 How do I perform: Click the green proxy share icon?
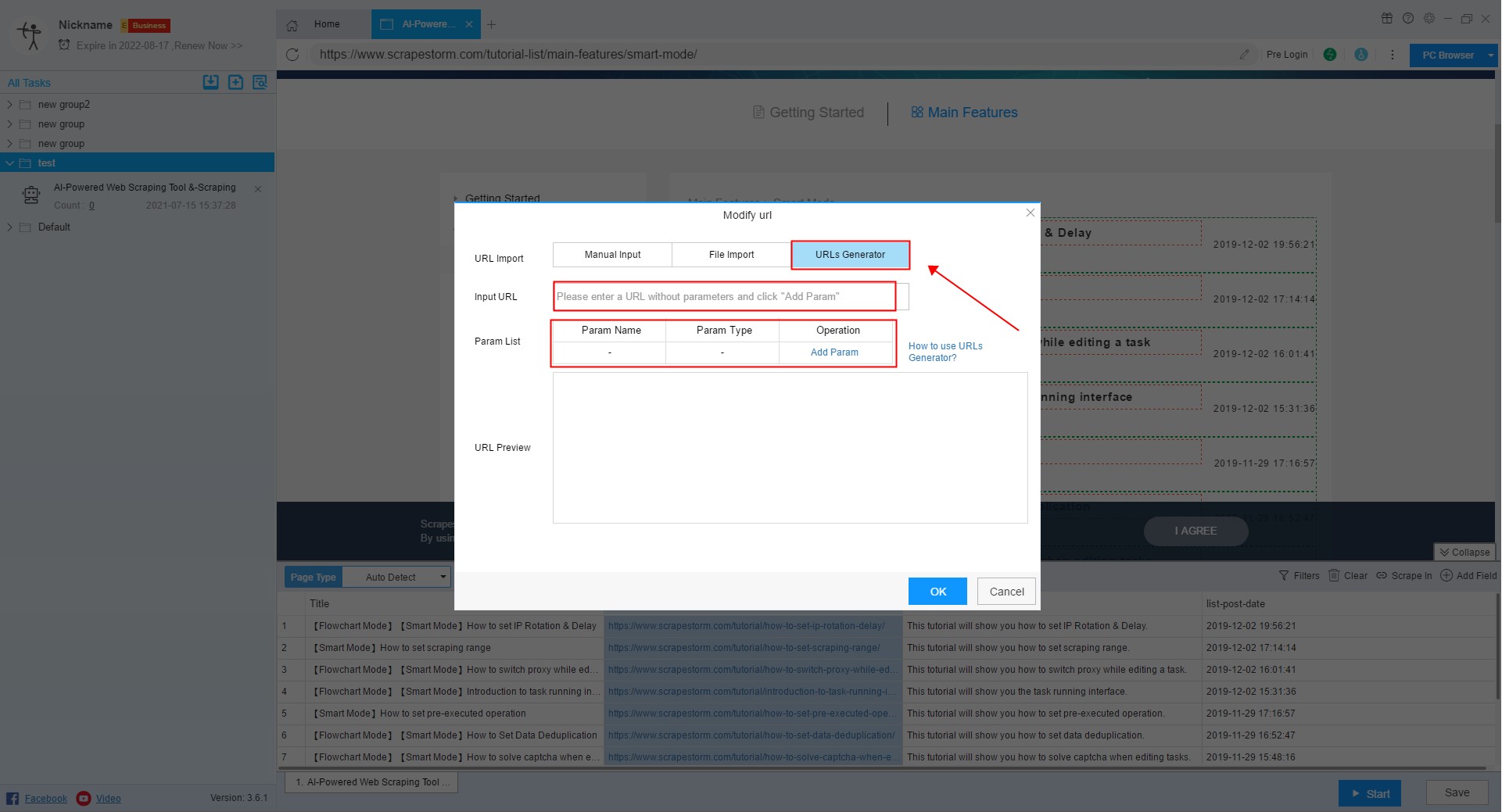1330,55
